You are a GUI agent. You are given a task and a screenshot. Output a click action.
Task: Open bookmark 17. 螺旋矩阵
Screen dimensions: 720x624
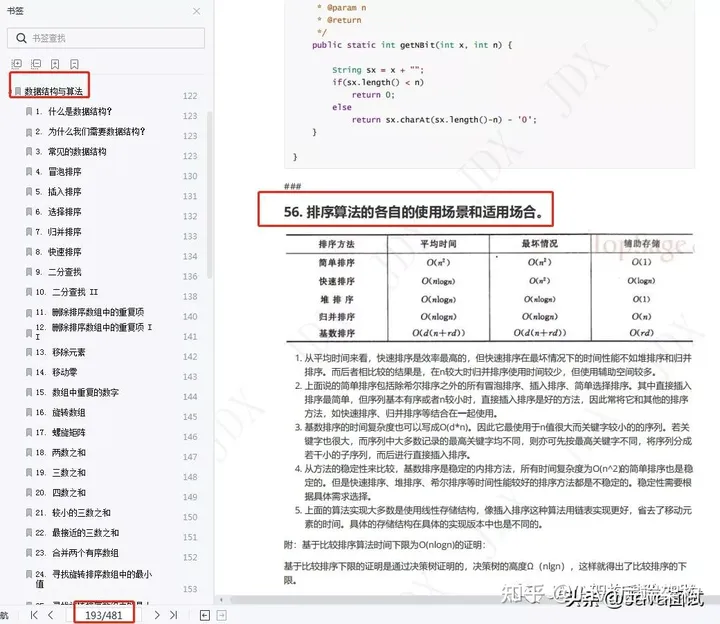tap(61, 433)
